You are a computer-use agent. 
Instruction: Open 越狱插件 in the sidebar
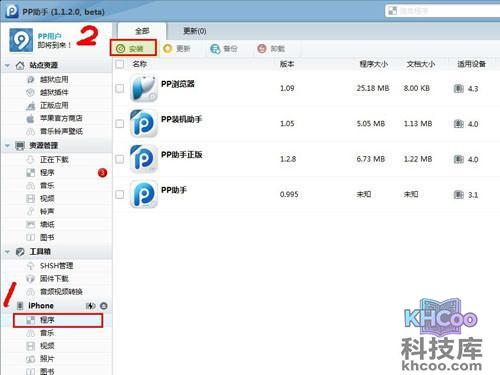[x=54, y=92]
